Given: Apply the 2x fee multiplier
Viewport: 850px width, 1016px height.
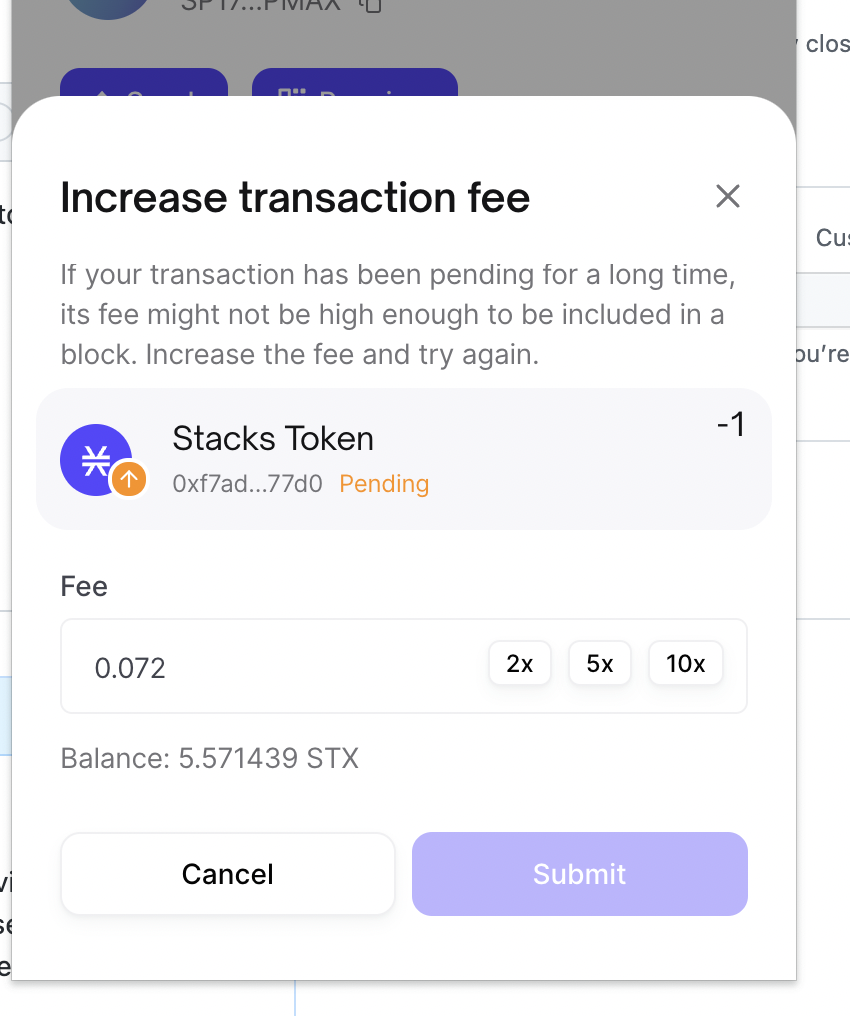Looking at the screenshot, I should (x=519, y=663).
